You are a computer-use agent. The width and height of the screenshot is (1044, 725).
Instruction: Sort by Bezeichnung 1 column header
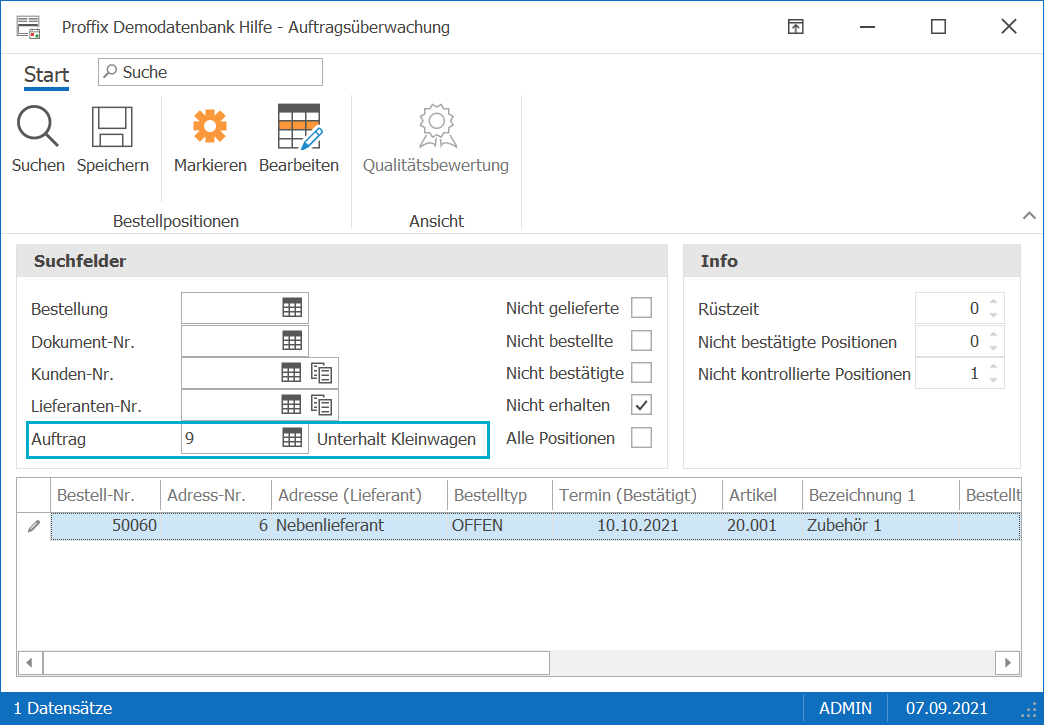click(x=880, y=495)
